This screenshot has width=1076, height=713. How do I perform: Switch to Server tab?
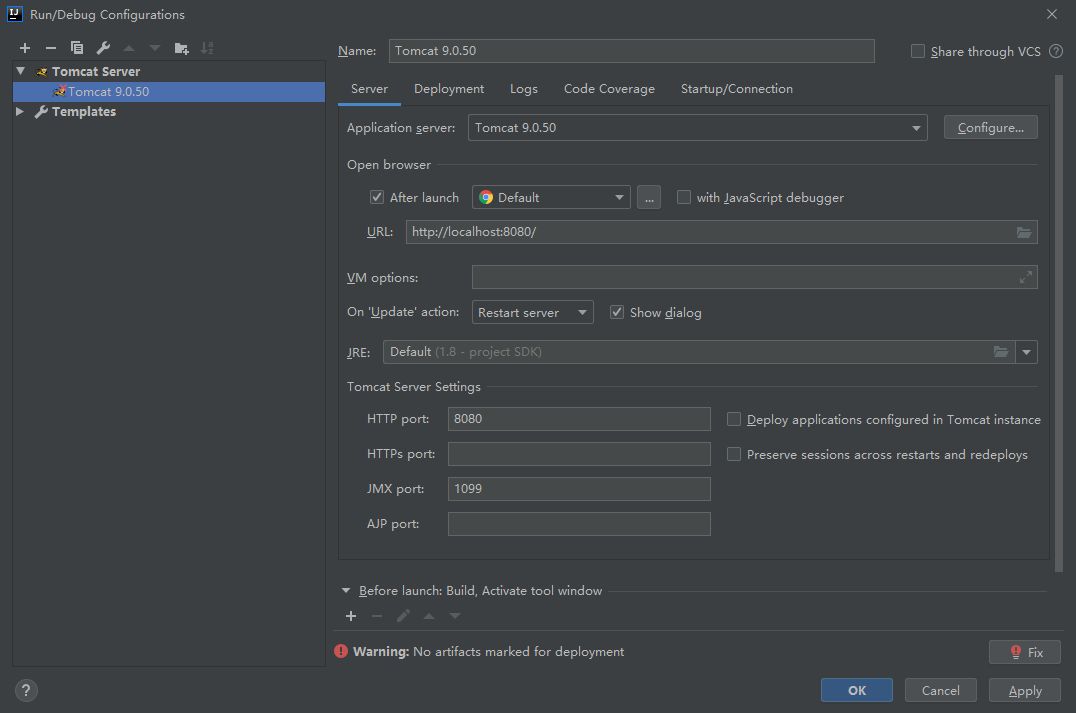[369, 89]
